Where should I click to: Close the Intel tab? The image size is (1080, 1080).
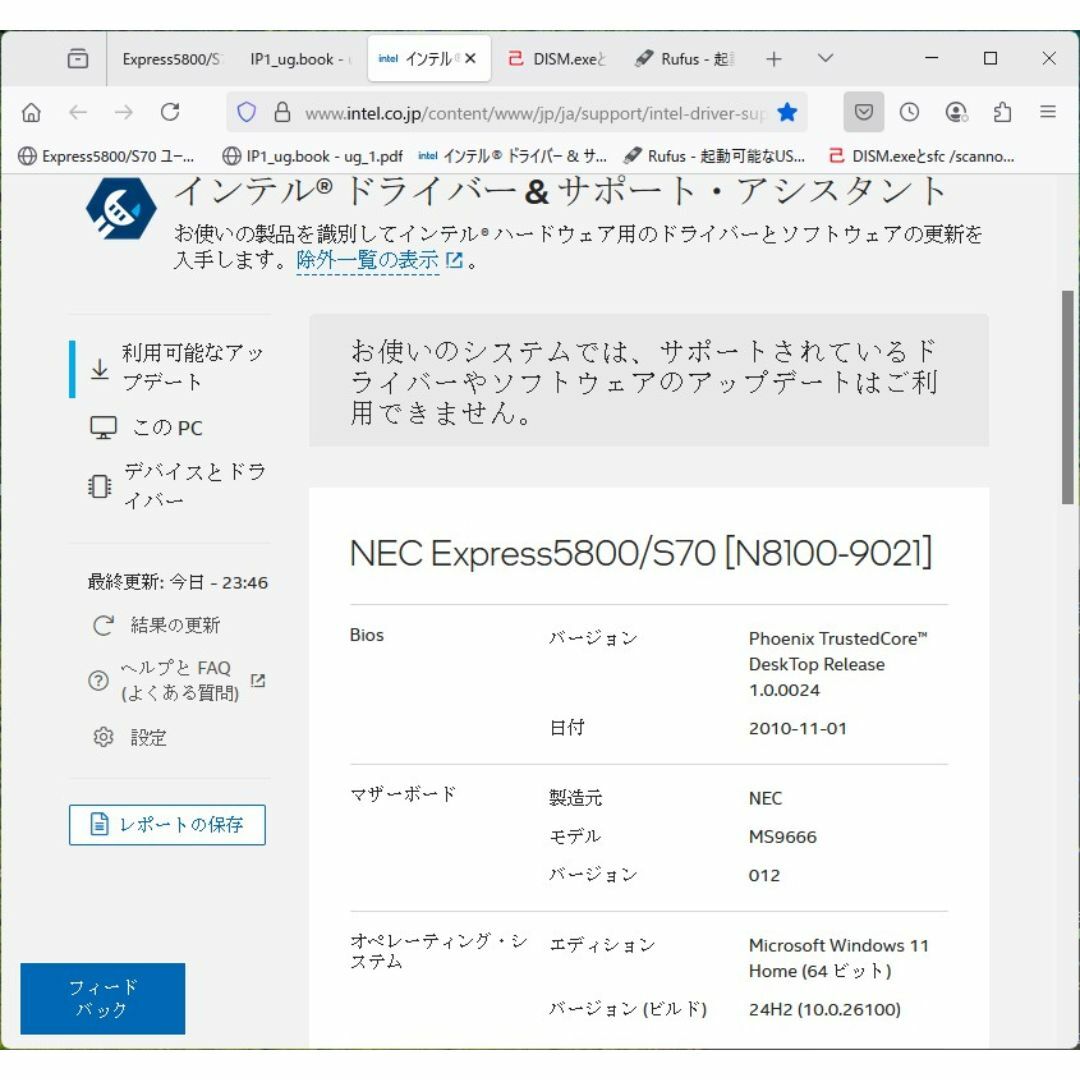click(x=470, y=59)
